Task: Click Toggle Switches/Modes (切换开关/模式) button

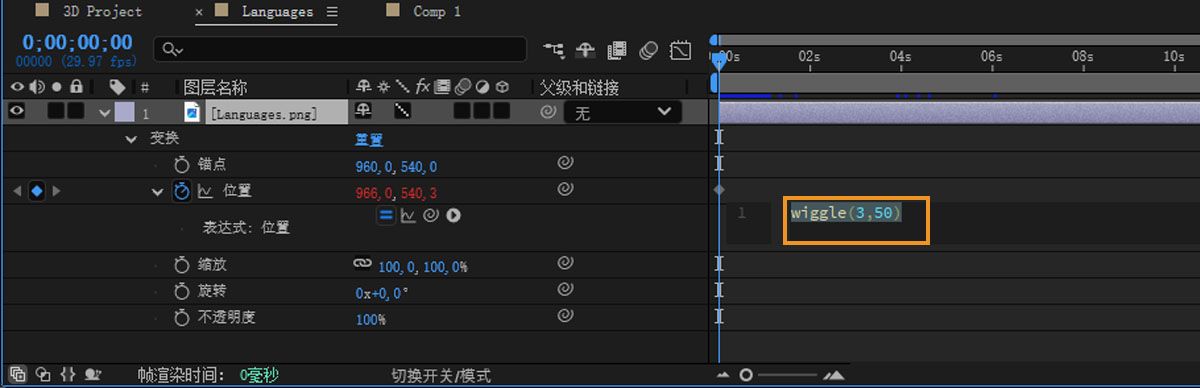Action: [x=441, y=376]
